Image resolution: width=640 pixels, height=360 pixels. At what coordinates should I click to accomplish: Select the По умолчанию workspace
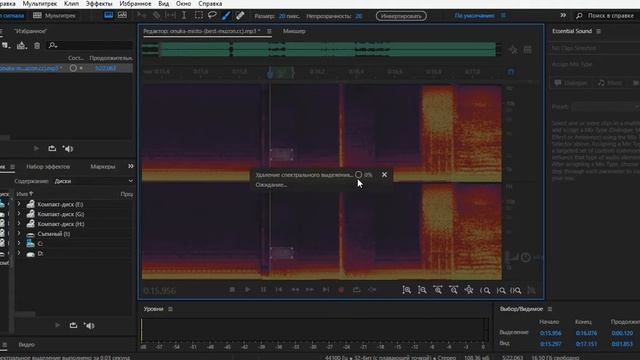[x=474, y=16]
